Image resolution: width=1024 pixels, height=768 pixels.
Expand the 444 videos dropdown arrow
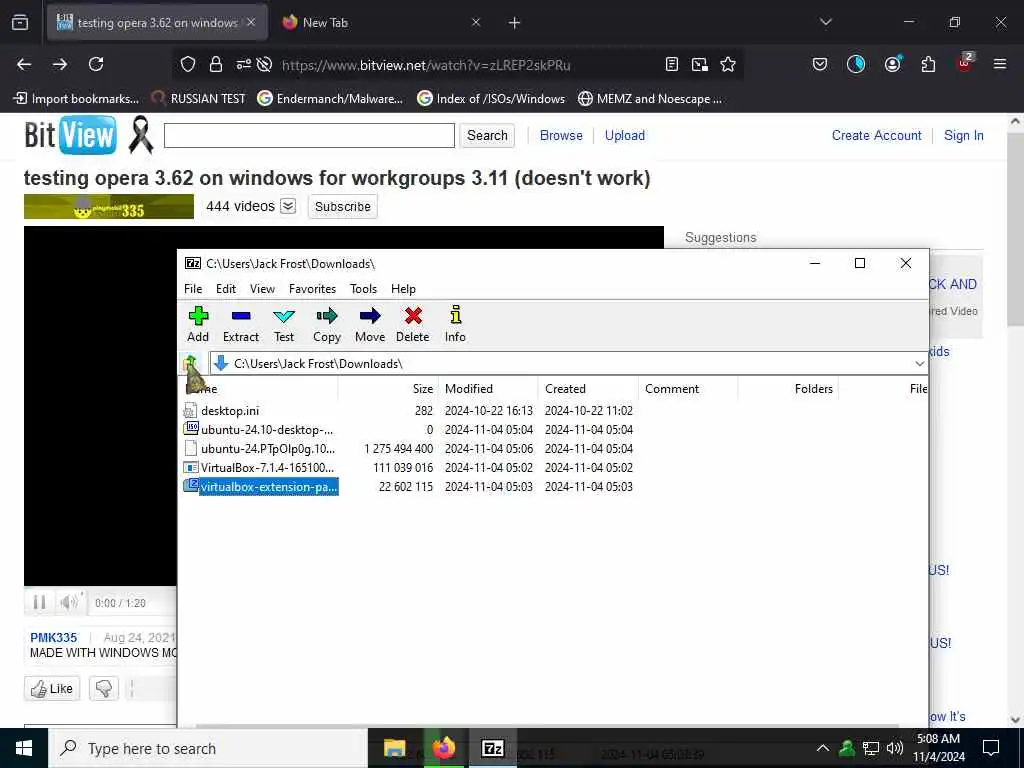288,206
